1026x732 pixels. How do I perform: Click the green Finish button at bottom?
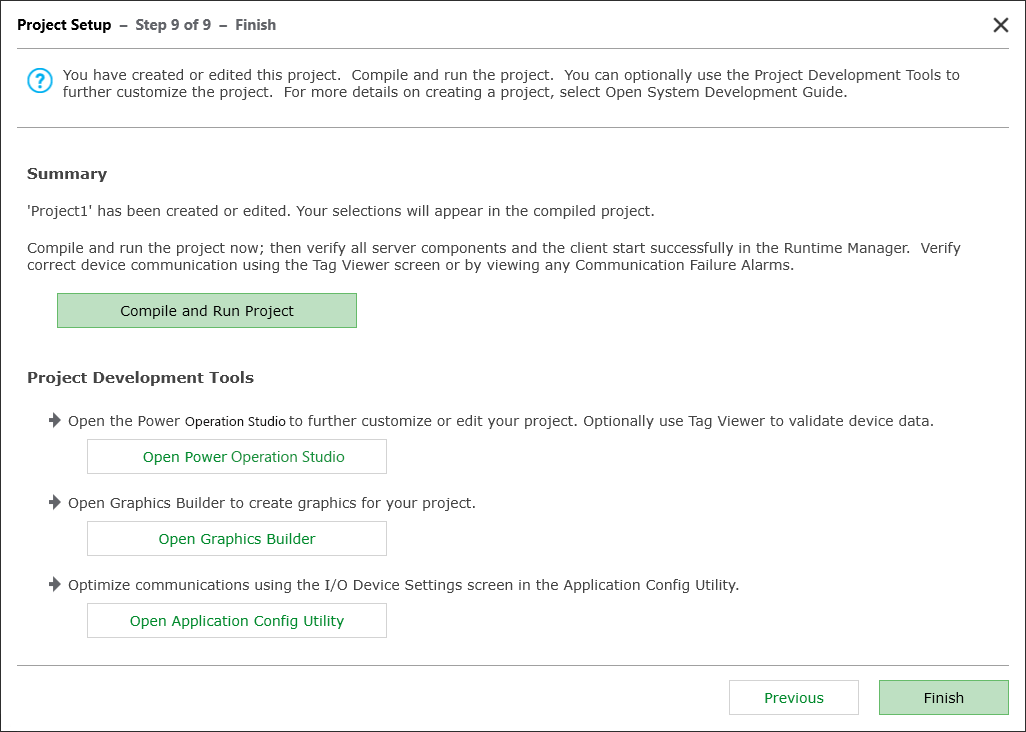coord(943,698)
